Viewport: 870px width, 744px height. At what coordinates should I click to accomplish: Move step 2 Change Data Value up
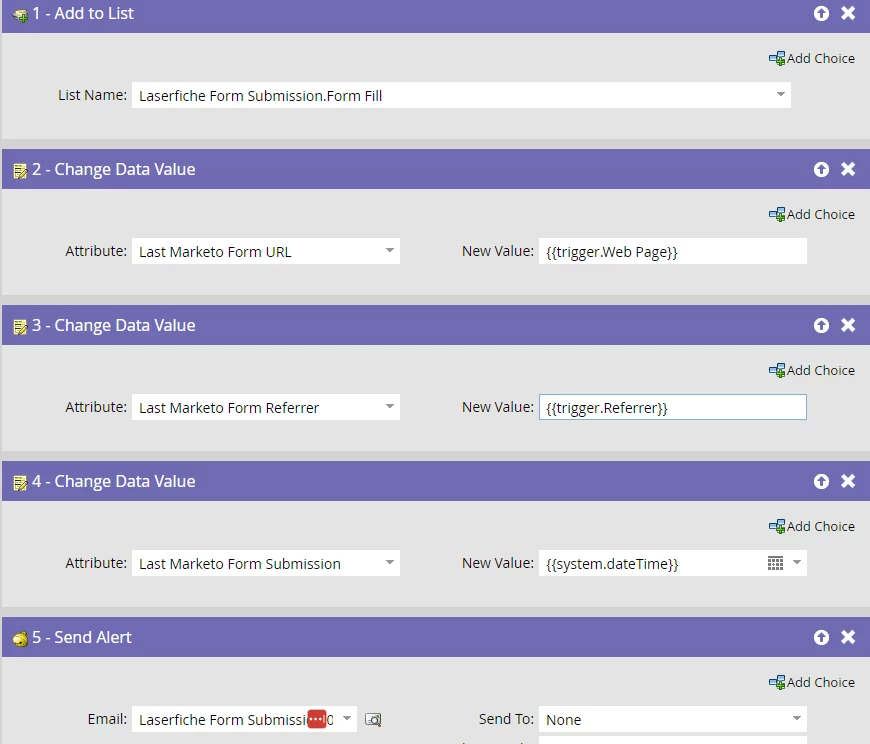[x=821, y=169]
